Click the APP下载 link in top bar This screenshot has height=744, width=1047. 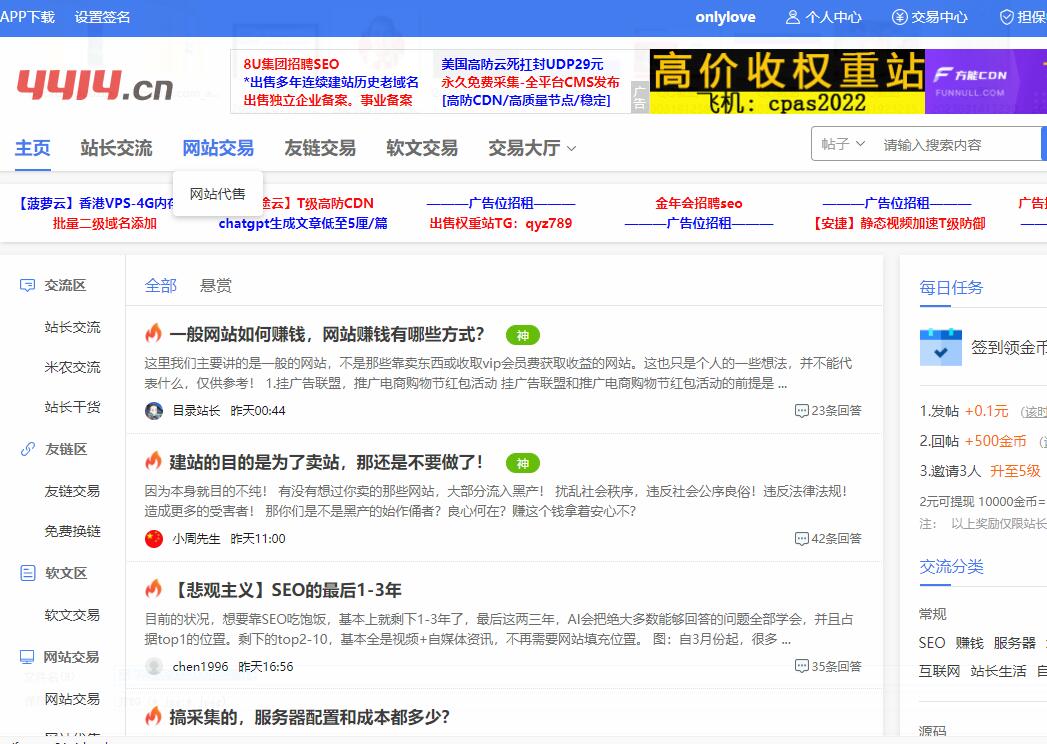(x=28, y=17)
